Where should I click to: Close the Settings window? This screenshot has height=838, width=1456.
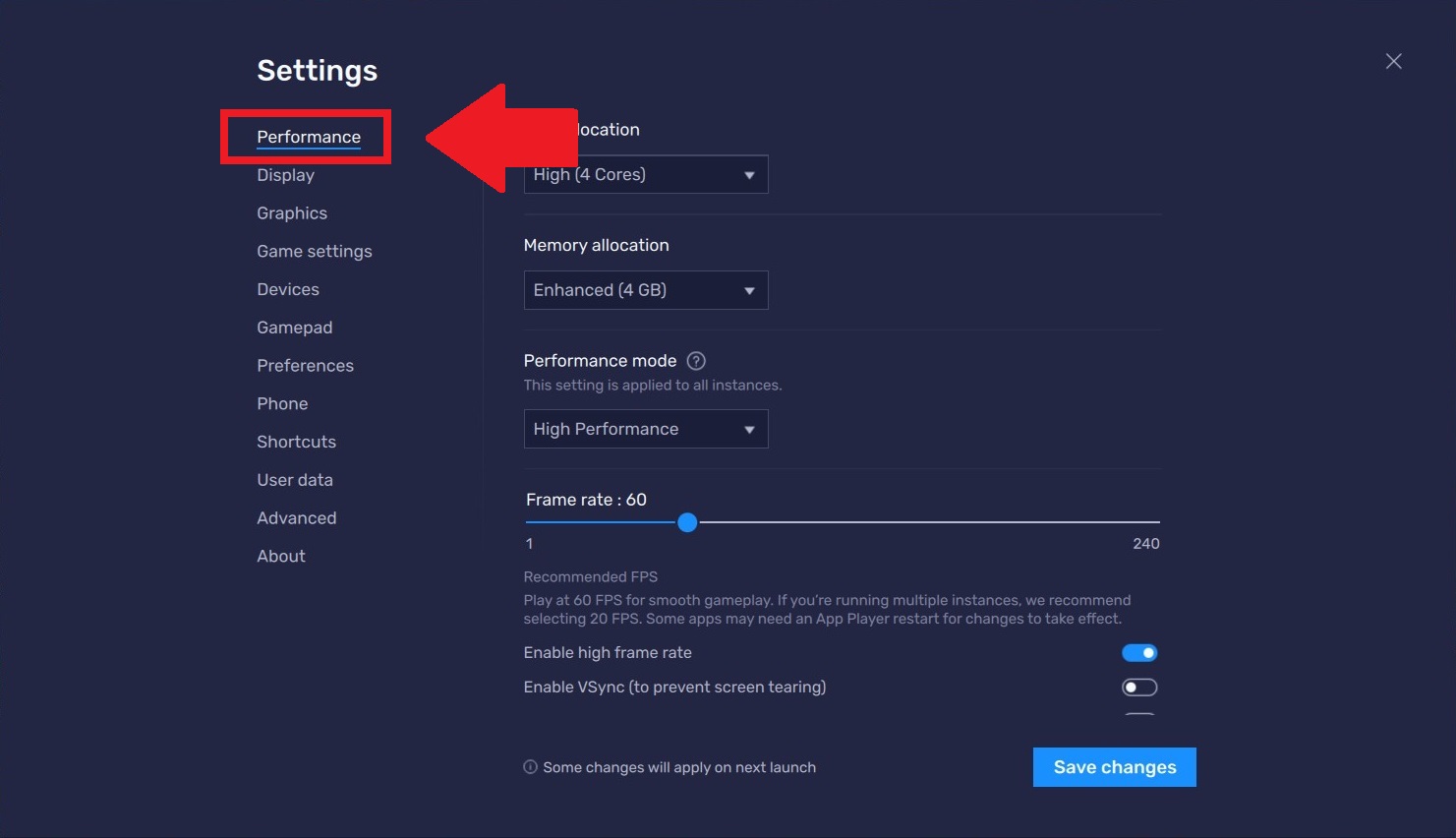pyautogui.click(x=1393, y=61)
